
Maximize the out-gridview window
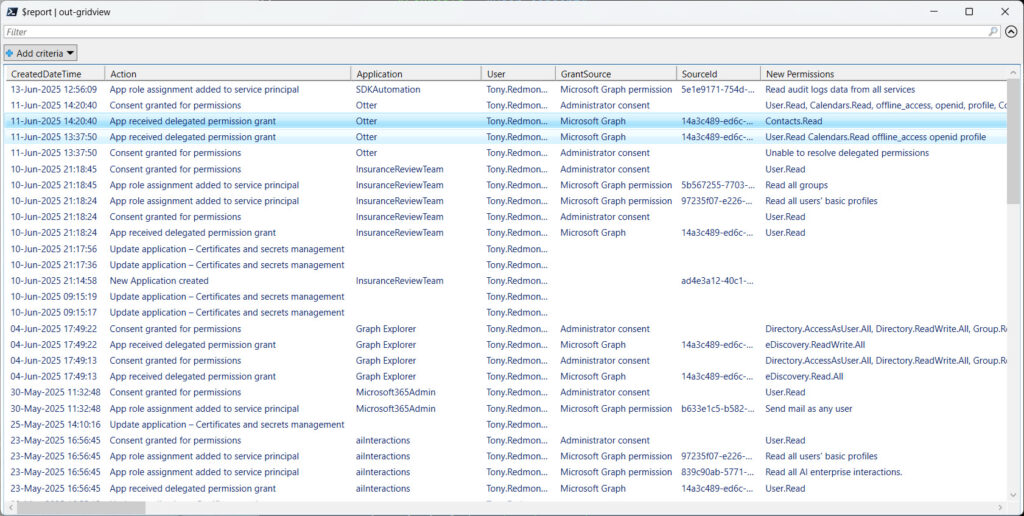click(x=969, y=12)
